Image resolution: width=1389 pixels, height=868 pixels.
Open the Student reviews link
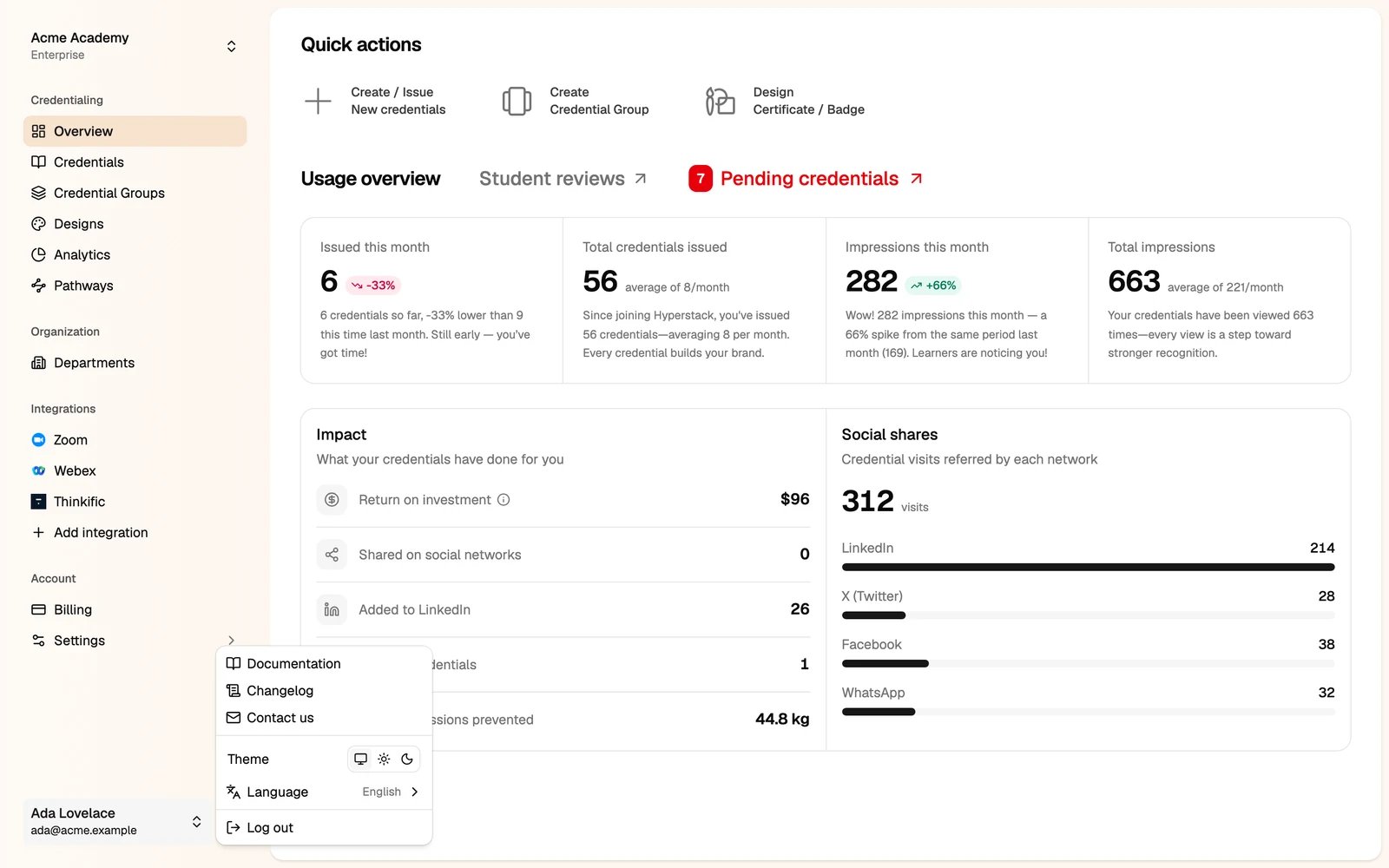[563, 179]
